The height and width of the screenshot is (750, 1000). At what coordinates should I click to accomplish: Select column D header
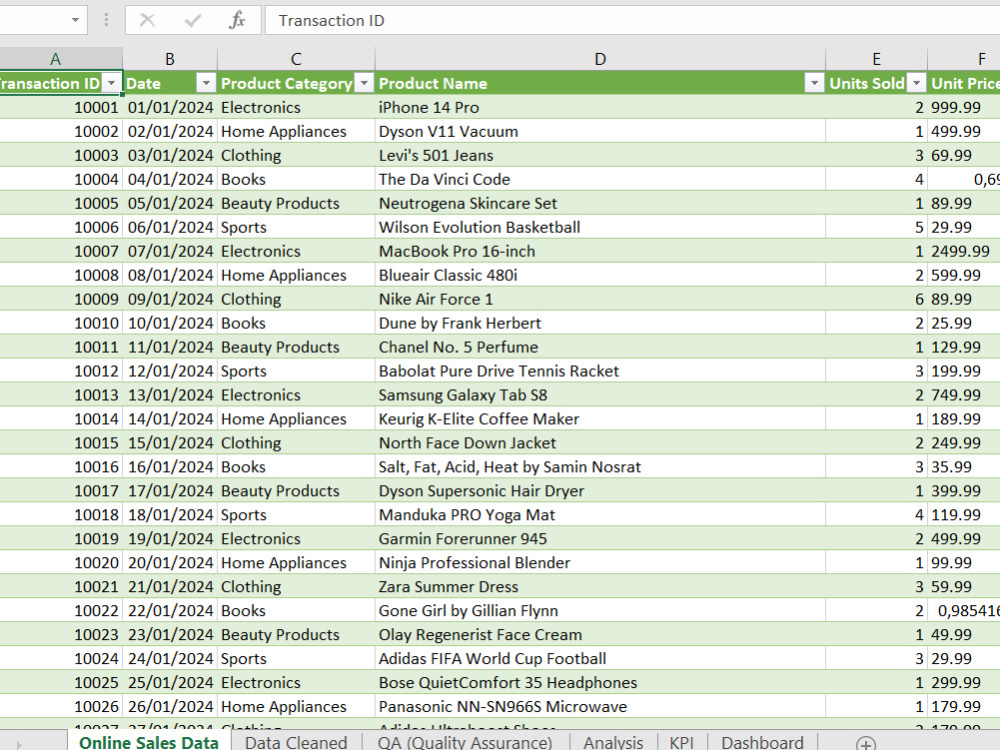600,59
